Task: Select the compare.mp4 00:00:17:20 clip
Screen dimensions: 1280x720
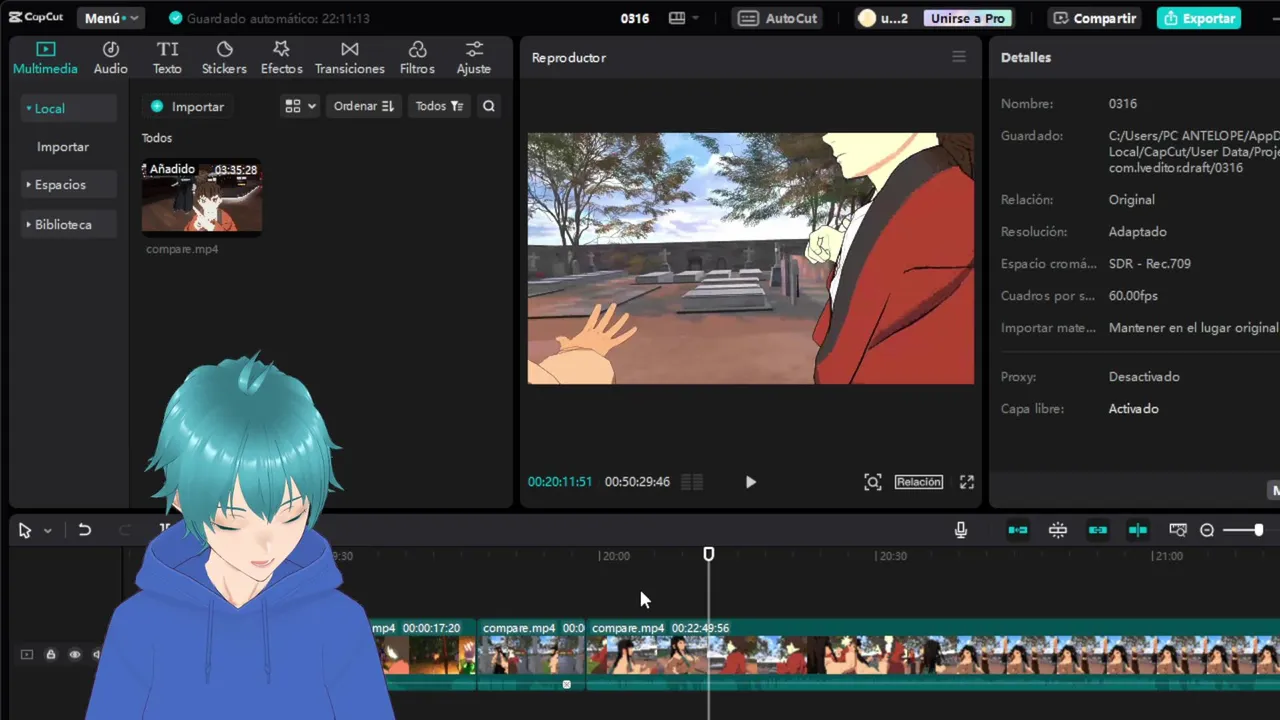Action: point(424,654)
